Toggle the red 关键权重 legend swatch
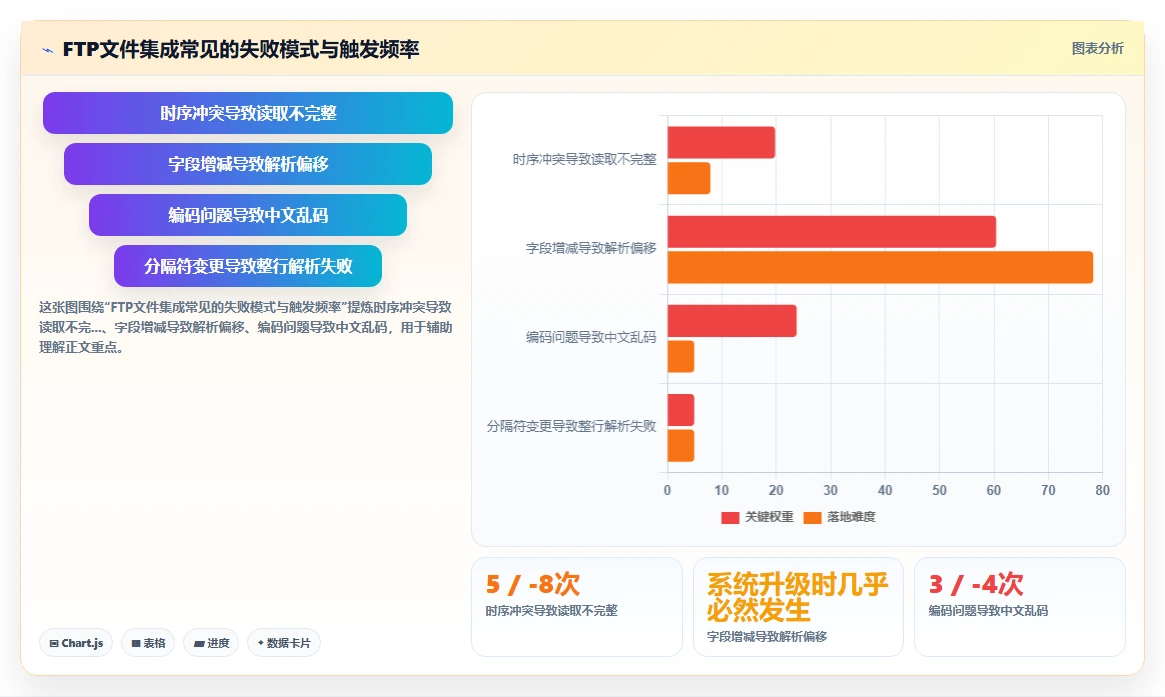The width and height of the screenshot is (1165, 697). tap(730, 517)
